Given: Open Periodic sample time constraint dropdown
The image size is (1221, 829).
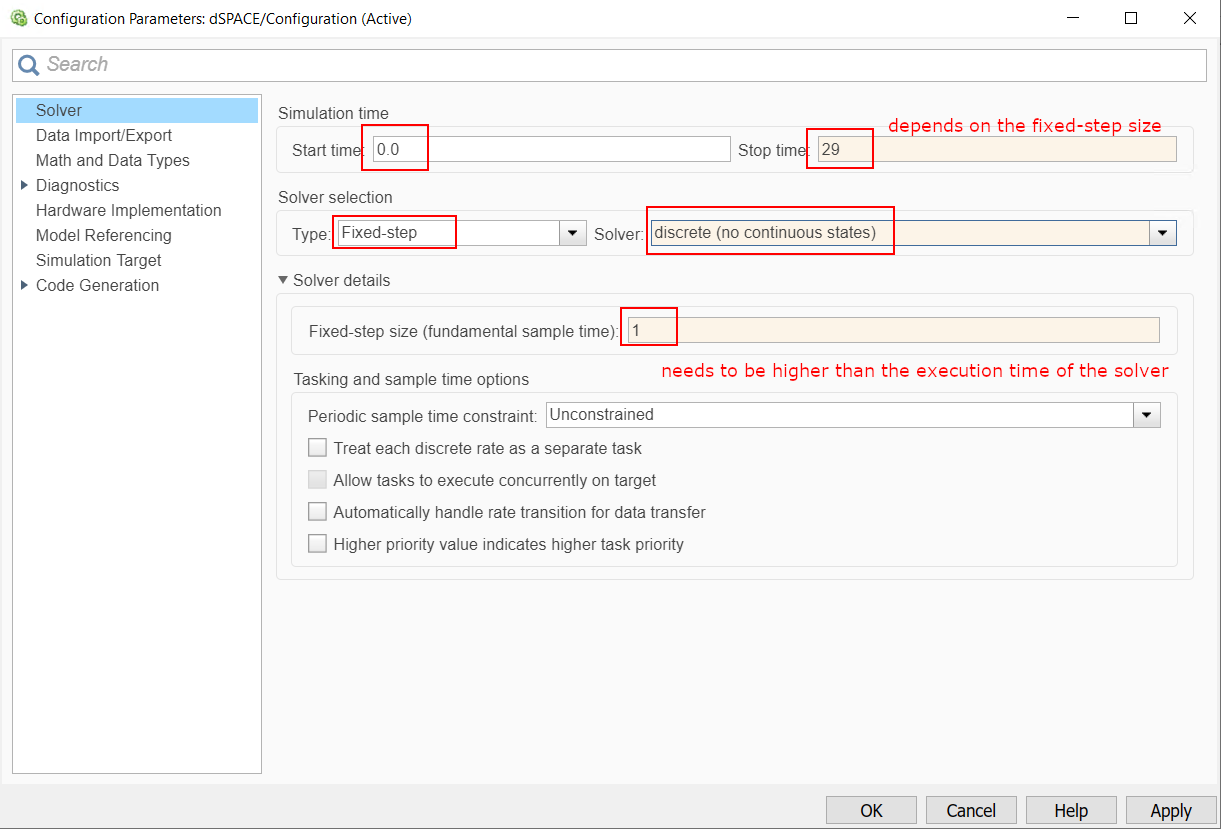Looking at the screenshot, I should [1146, 415].
